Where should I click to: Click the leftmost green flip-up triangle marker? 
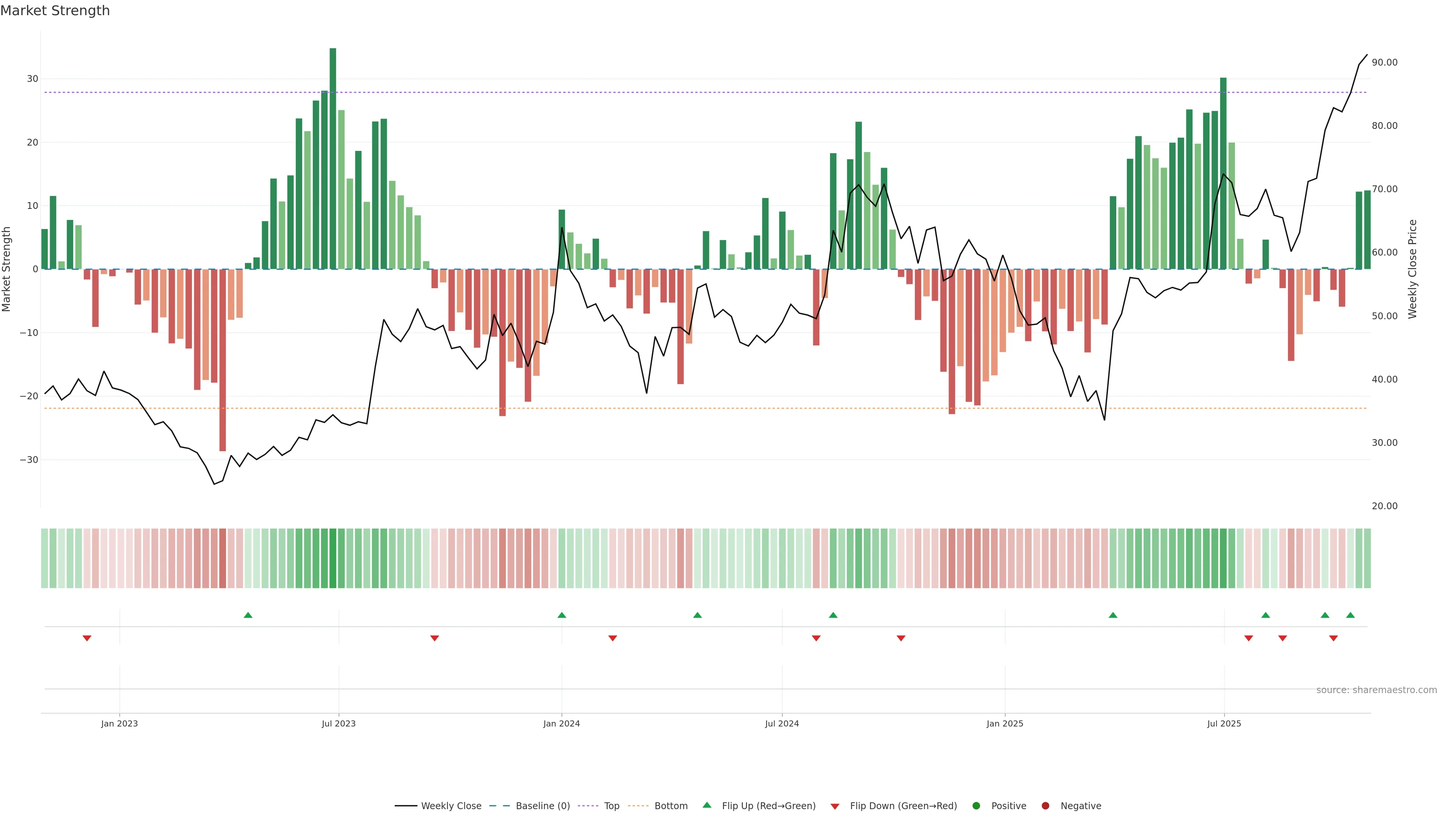248,615
